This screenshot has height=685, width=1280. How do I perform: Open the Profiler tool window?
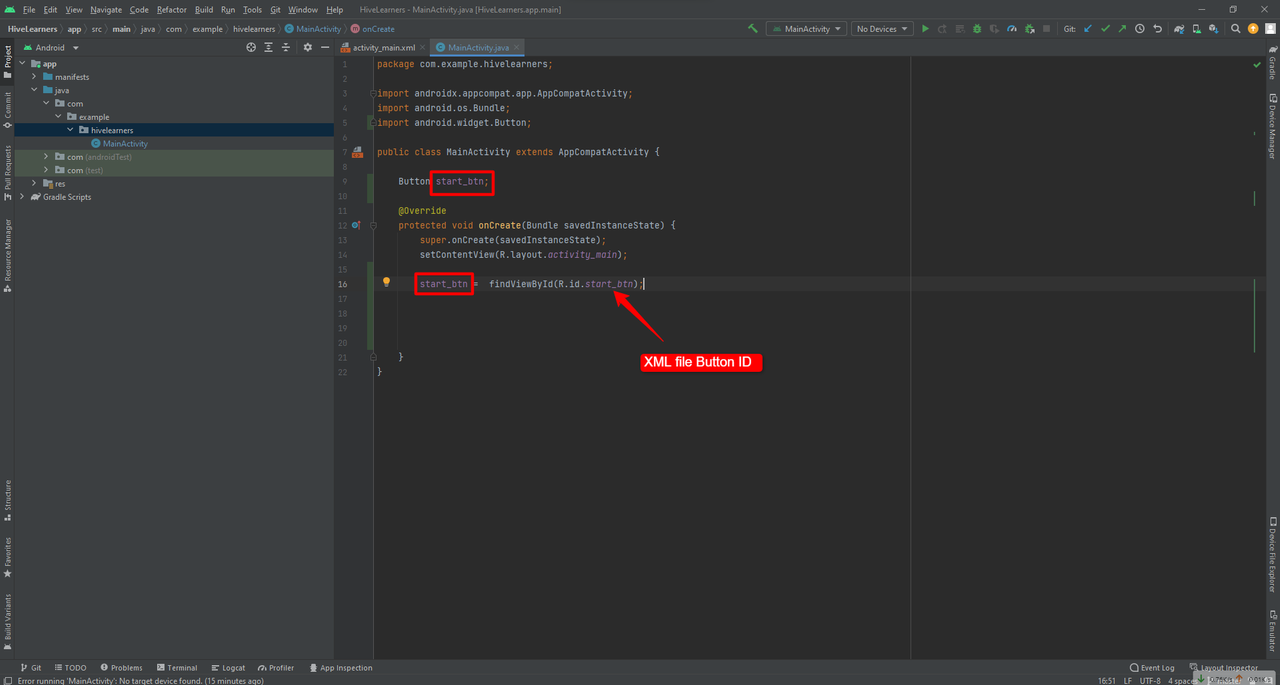tap(276, 668)
